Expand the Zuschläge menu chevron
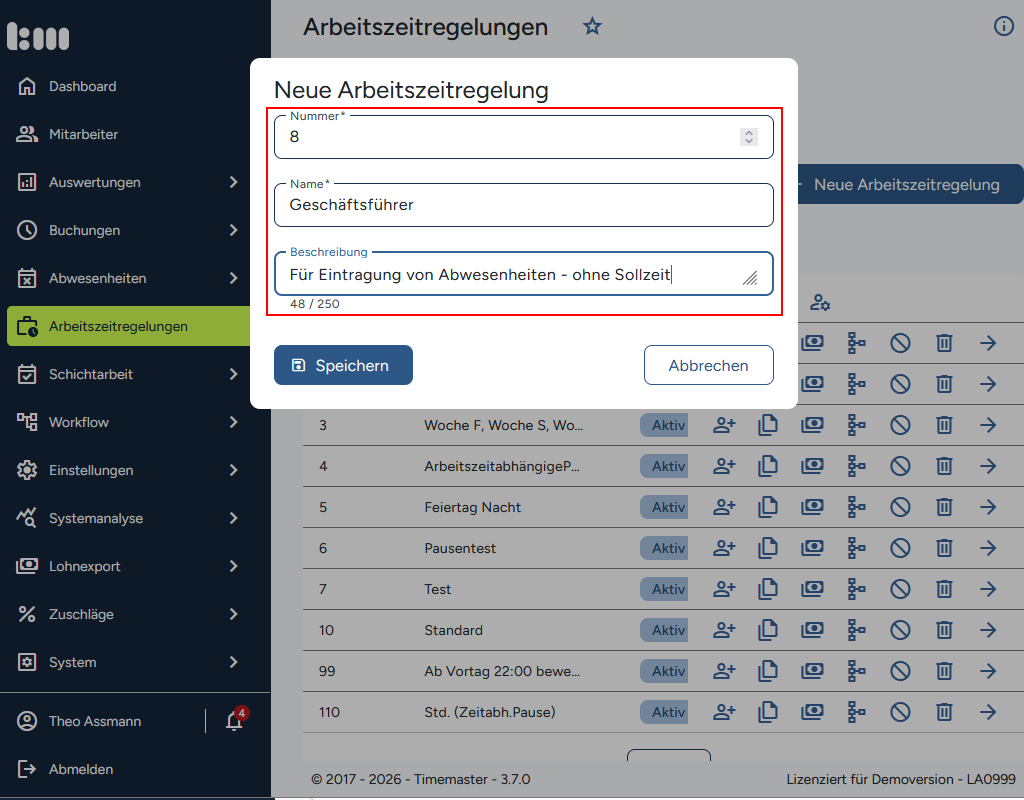Image resolution: width=1024 pixels, height=800 pixels. (234, 614)
